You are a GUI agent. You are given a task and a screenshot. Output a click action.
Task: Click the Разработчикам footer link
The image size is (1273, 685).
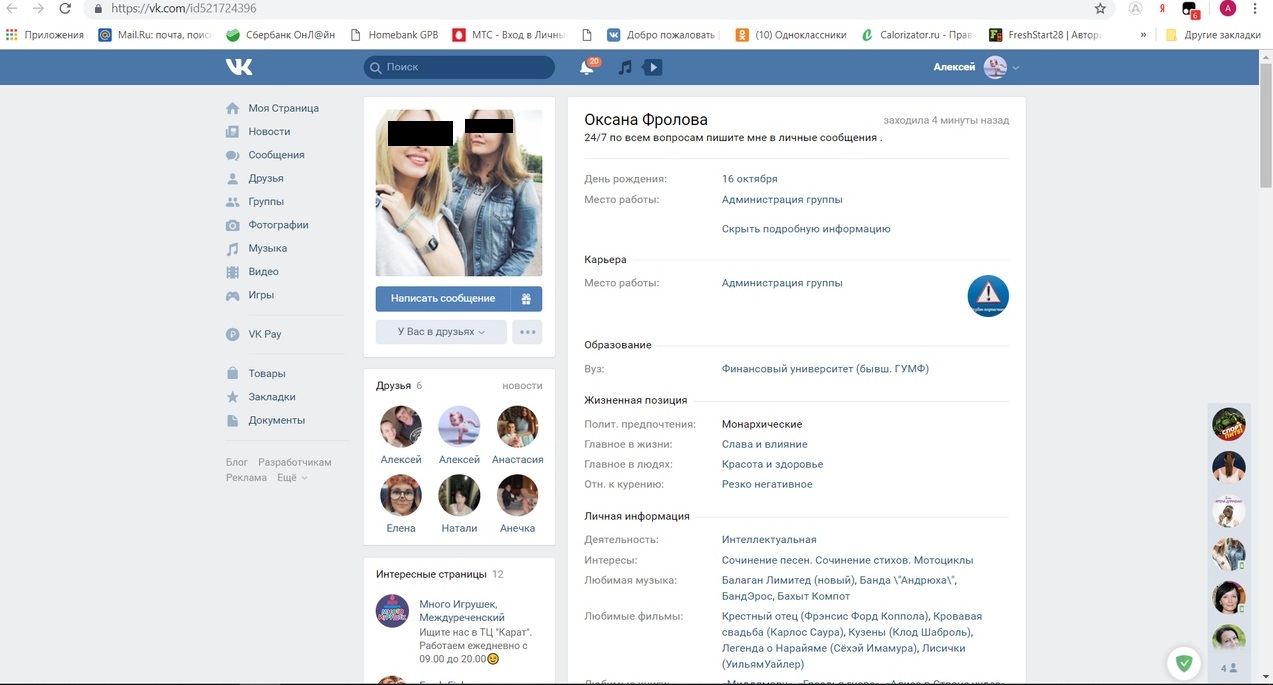tap(295, 462)
